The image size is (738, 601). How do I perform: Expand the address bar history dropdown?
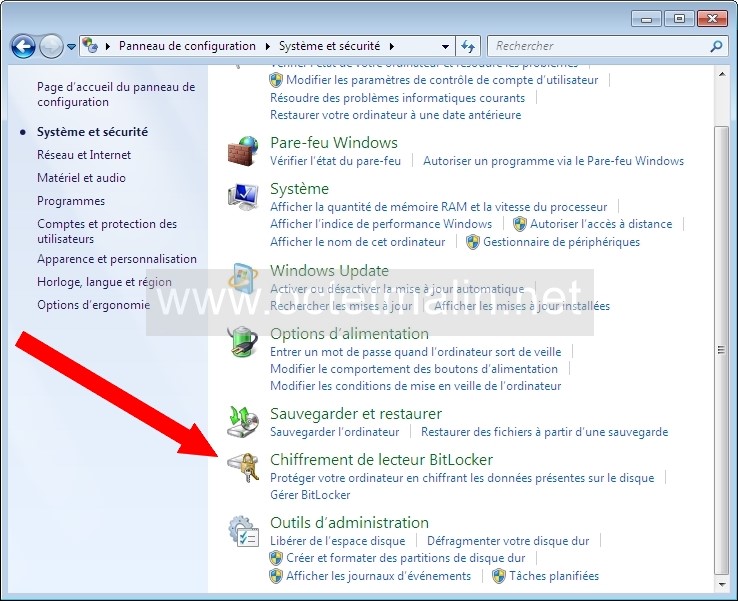(x=445, y=46)
